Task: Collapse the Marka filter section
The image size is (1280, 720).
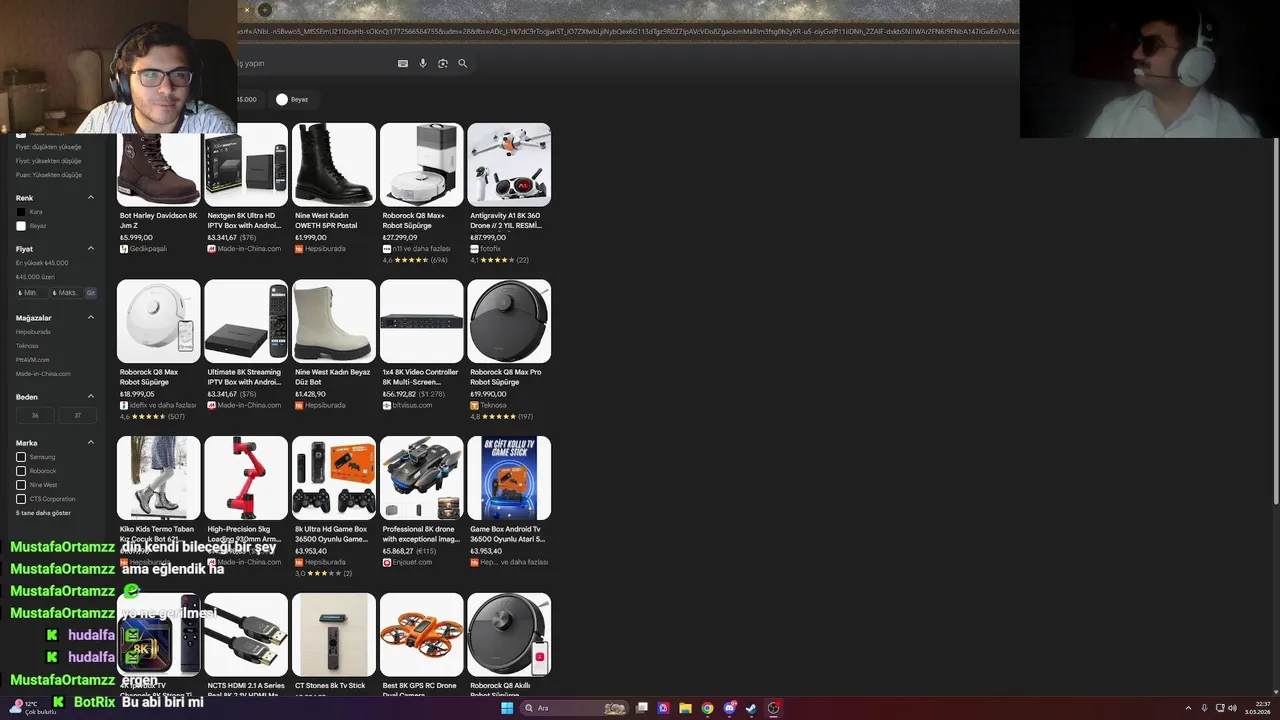Action: (91, 443)
